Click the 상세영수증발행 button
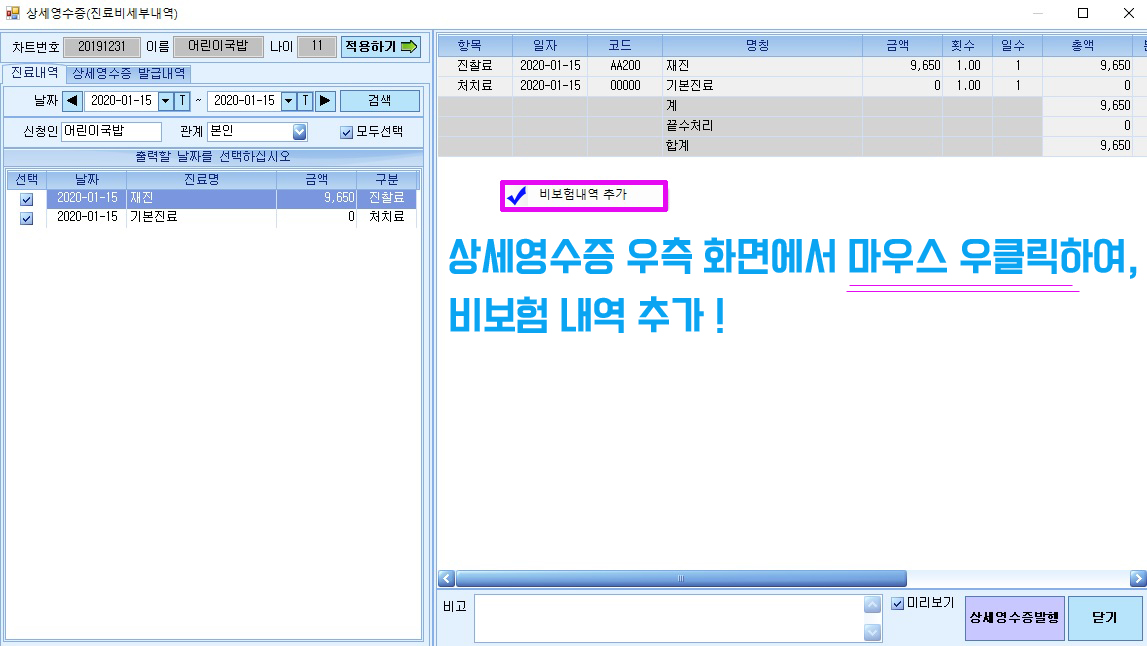This screenshot has width=1147, height=646. pos(1014,618)
